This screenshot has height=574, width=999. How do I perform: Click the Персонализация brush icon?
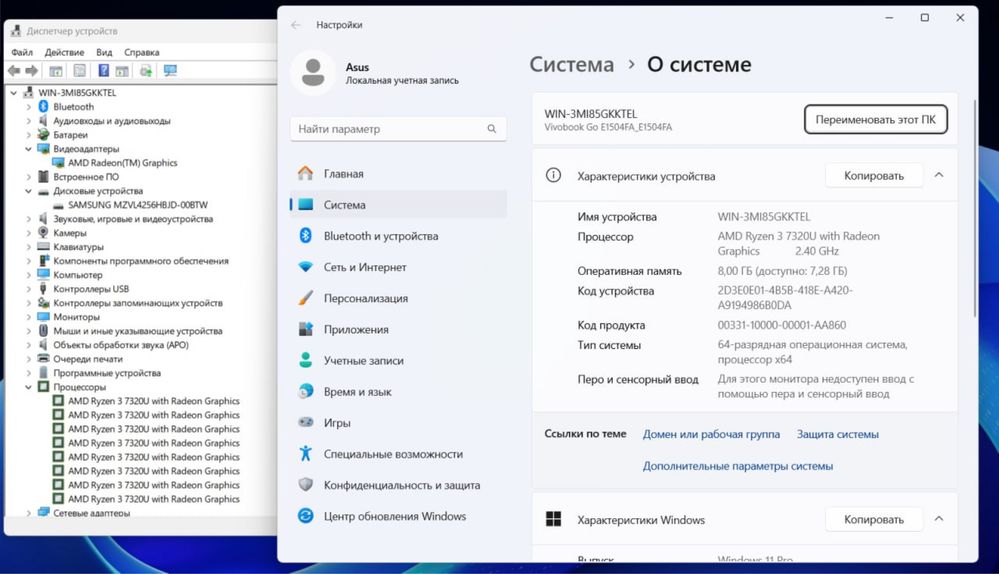(306, 298)
